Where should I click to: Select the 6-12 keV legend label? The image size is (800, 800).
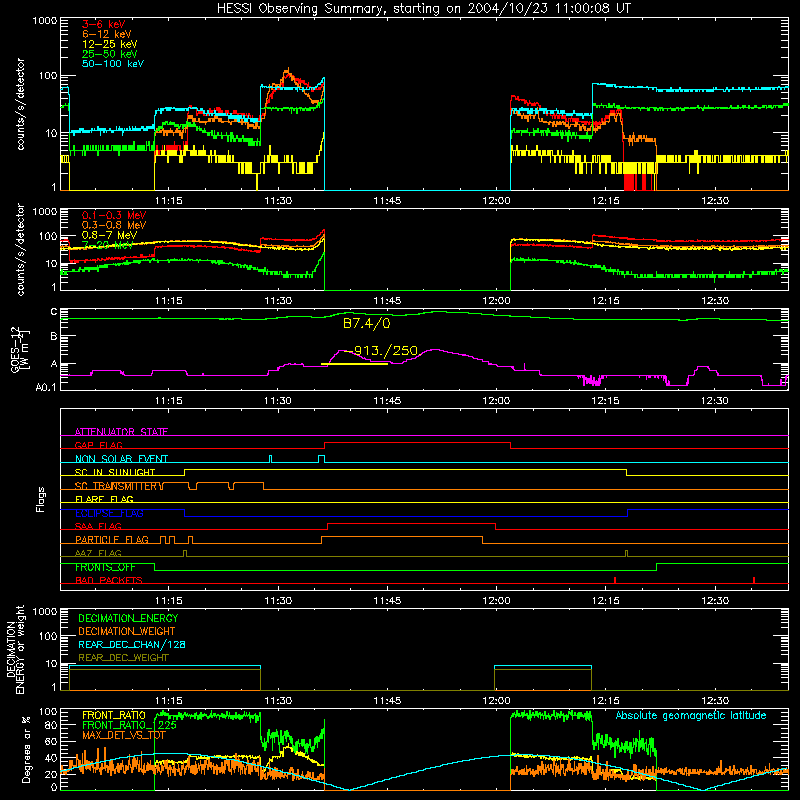point(107,34)
